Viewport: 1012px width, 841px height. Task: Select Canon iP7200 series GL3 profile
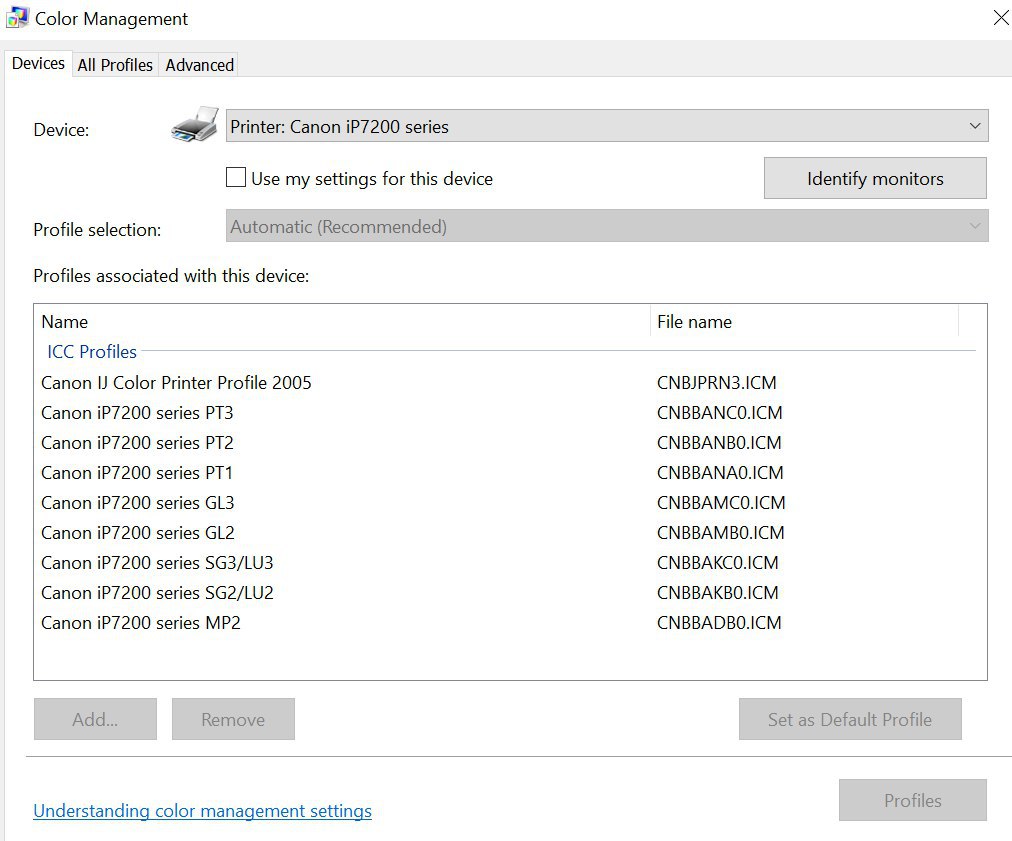[x=137, y=503]
